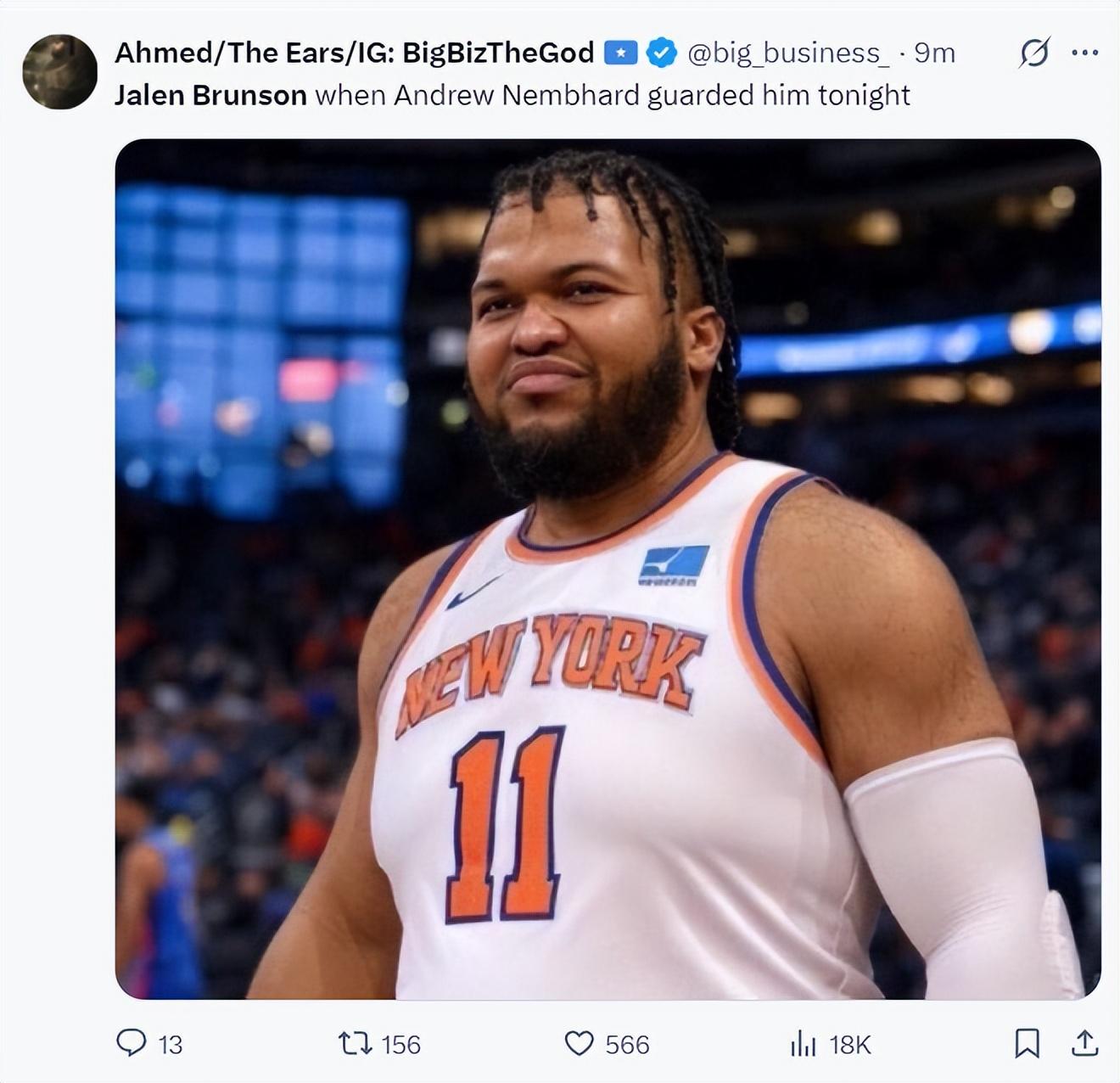Click the blue flag badge beside the name
Screen dimensions: 1120x1083
(x=620, y=53)
